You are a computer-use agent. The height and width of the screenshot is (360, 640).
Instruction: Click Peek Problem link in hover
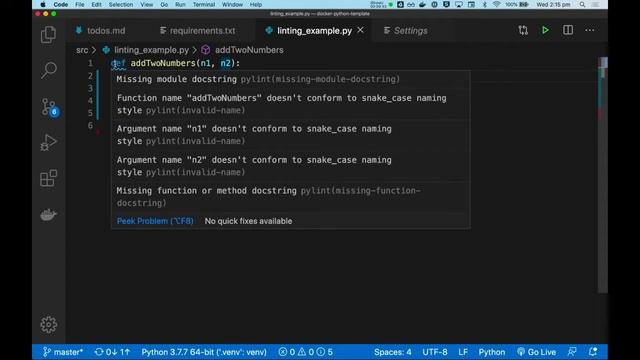tap(155, 221)
